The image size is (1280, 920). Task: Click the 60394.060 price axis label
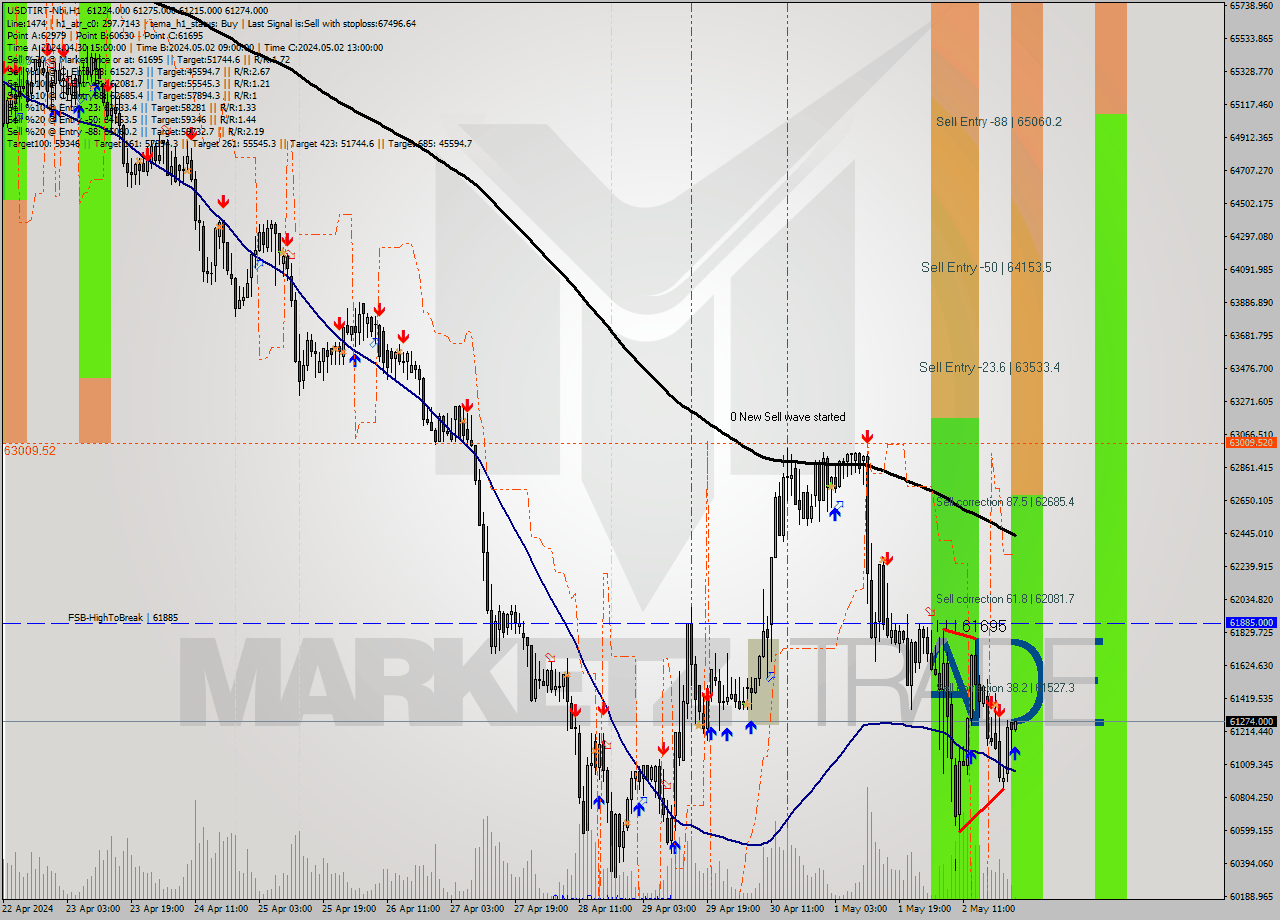pos(1250,863)
